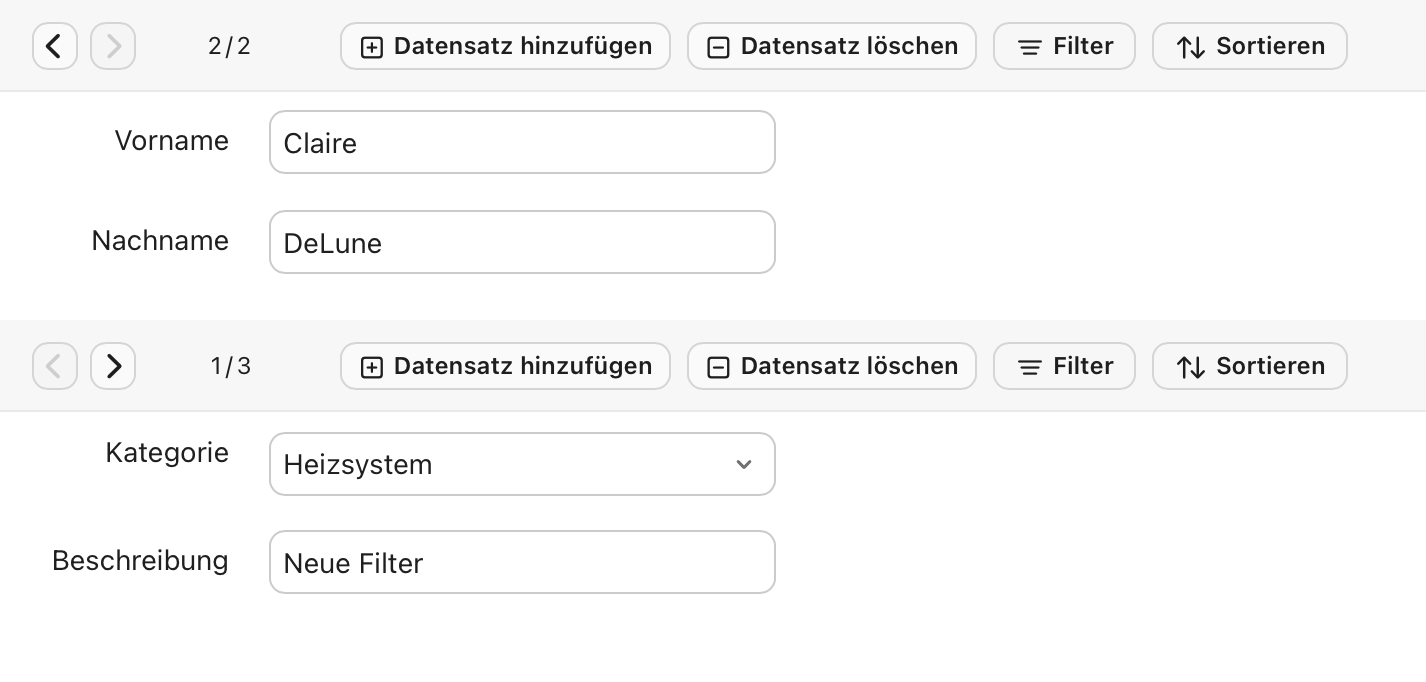Click the Kategorie dropdown chevron arrow
The height and width of the screenshot is (682, 1426).
pos(744,464)
